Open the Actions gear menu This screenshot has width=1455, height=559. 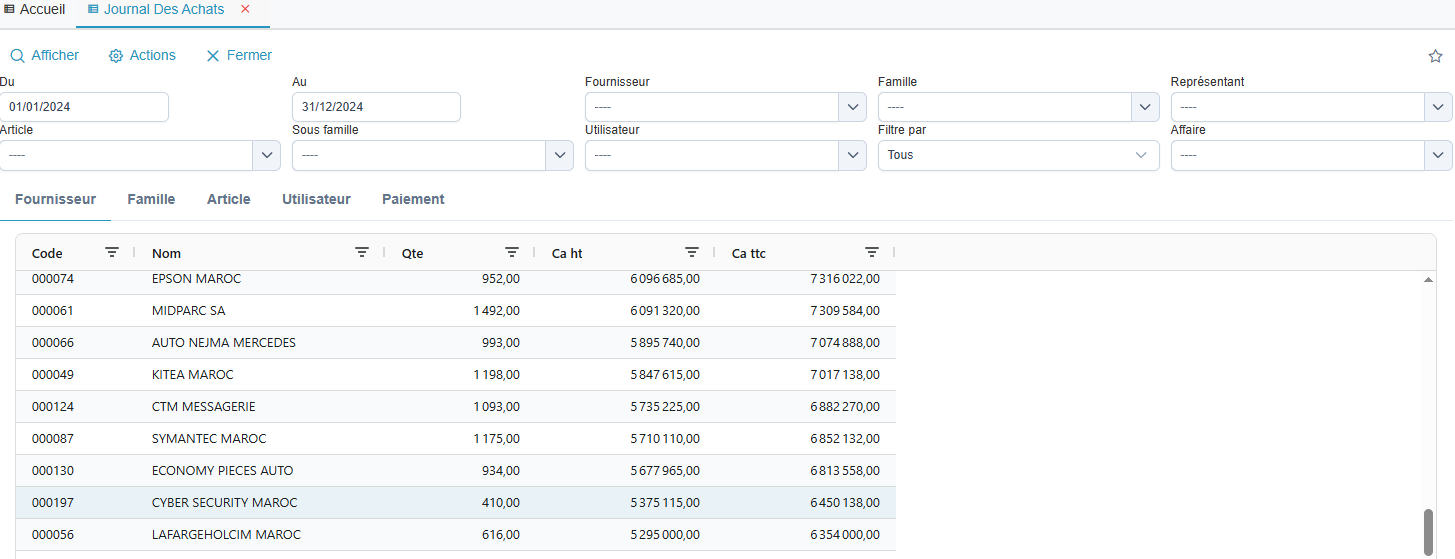coord(142,56)
